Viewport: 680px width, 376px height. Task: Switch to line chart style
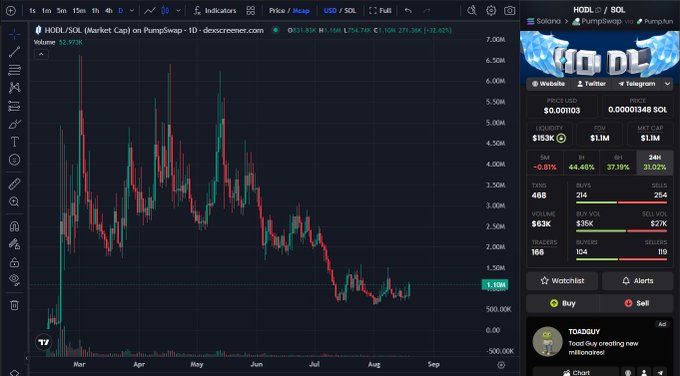pyautogui.click(x=150, y=10)
